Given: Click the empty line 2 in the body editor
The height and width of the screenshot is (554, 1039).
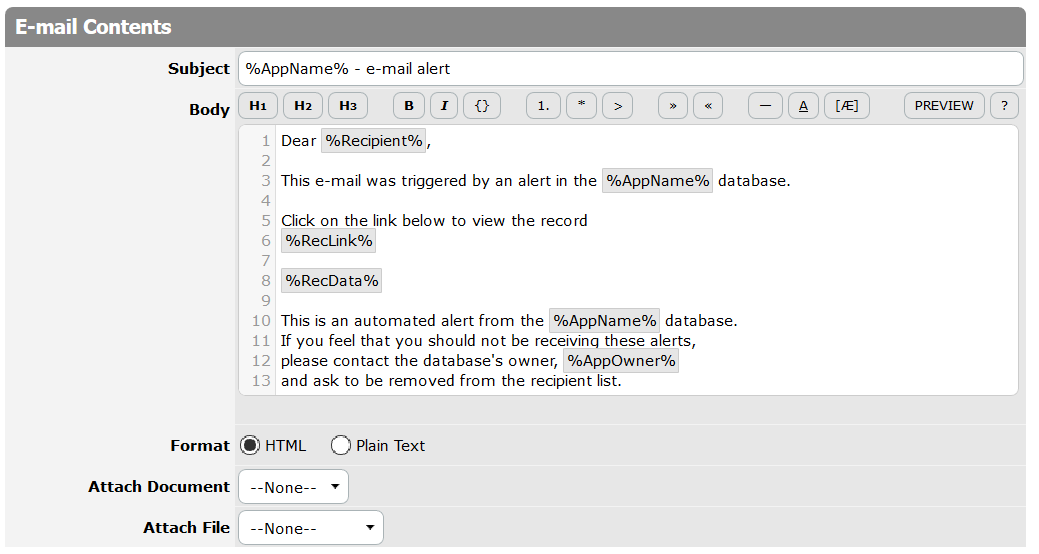Looking at the screenshot, I should [x=646, y=161].
